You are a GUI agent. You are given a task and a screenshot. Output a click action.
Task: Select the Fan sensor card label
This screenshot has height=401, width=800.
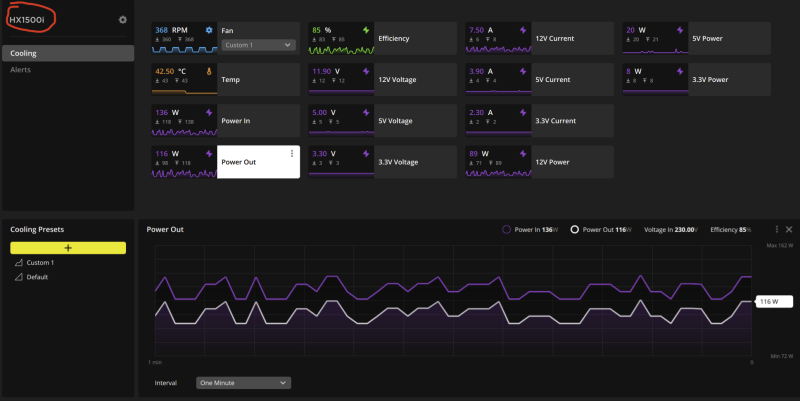point(227,31)
